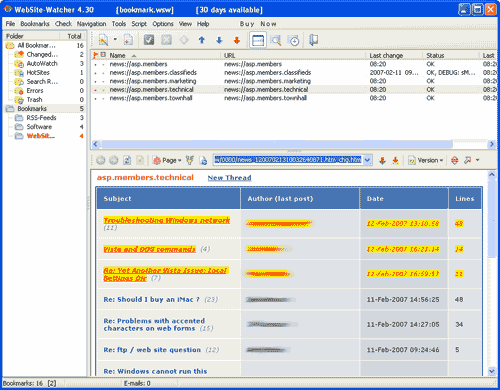Click the browser back round button

point(101,160)
